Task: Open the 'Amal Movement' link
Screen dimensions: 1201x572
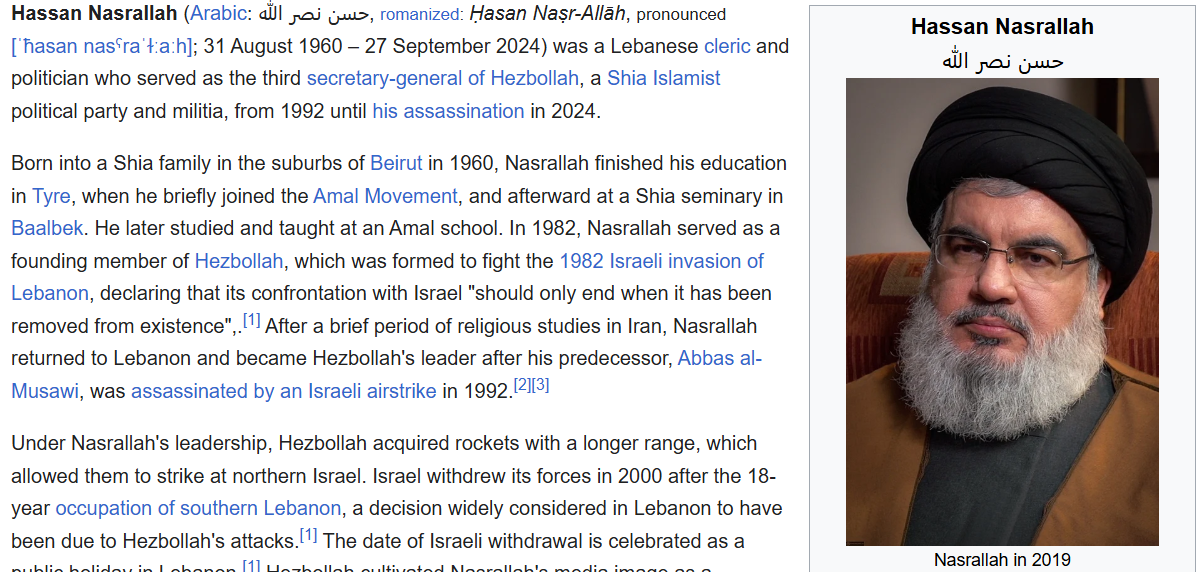Action: point(385,196)
